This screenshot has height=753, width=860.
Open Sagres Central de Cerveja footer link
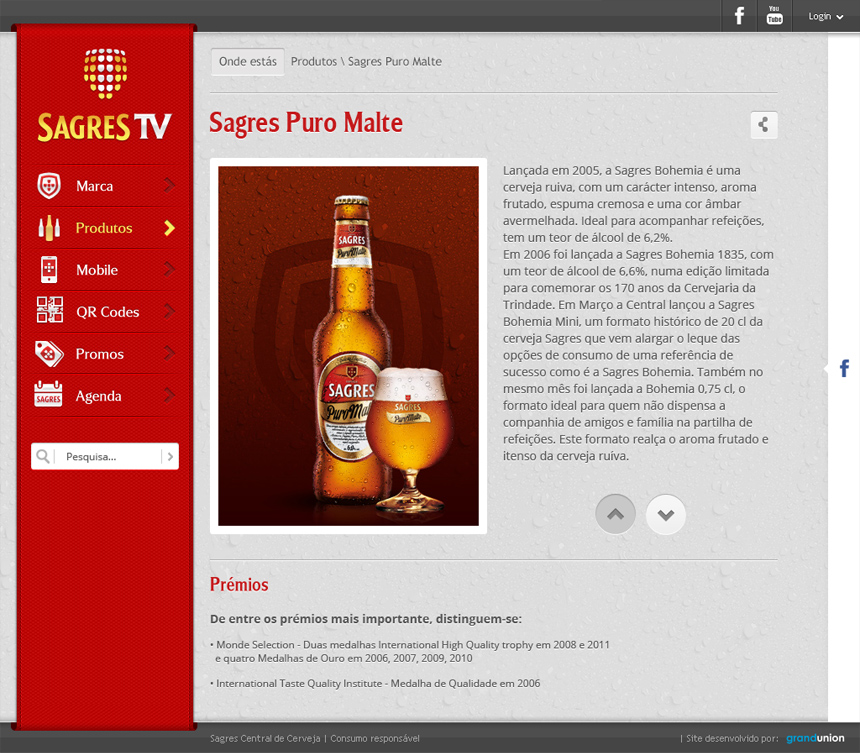[x=265, y=738]
